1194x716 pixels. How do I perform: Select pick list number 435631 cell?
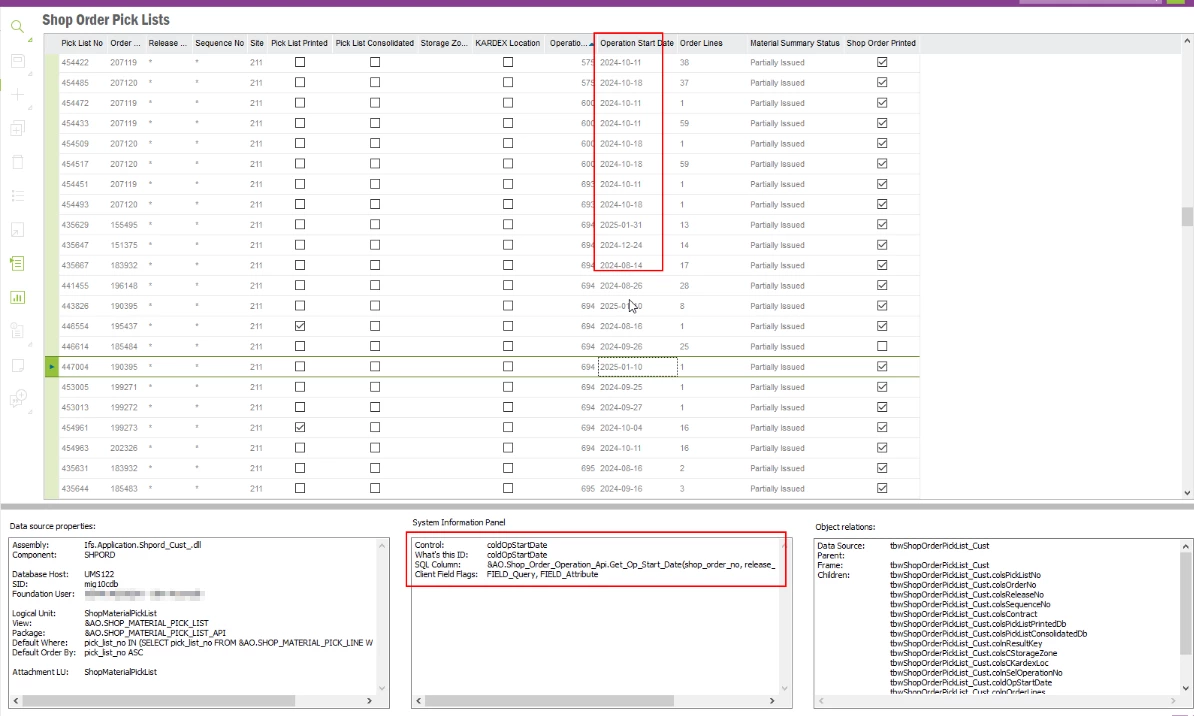75,468
